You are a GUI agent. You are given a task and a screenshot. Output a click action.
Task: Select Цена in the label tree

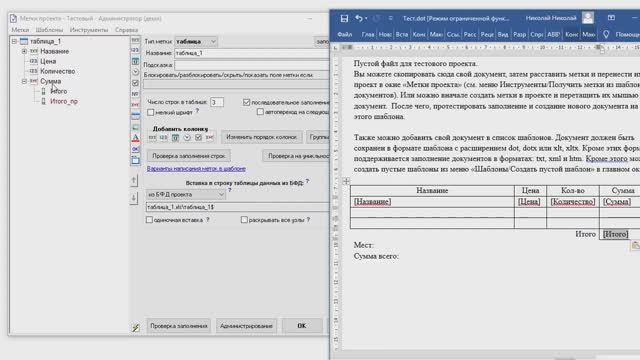(48, 61)
